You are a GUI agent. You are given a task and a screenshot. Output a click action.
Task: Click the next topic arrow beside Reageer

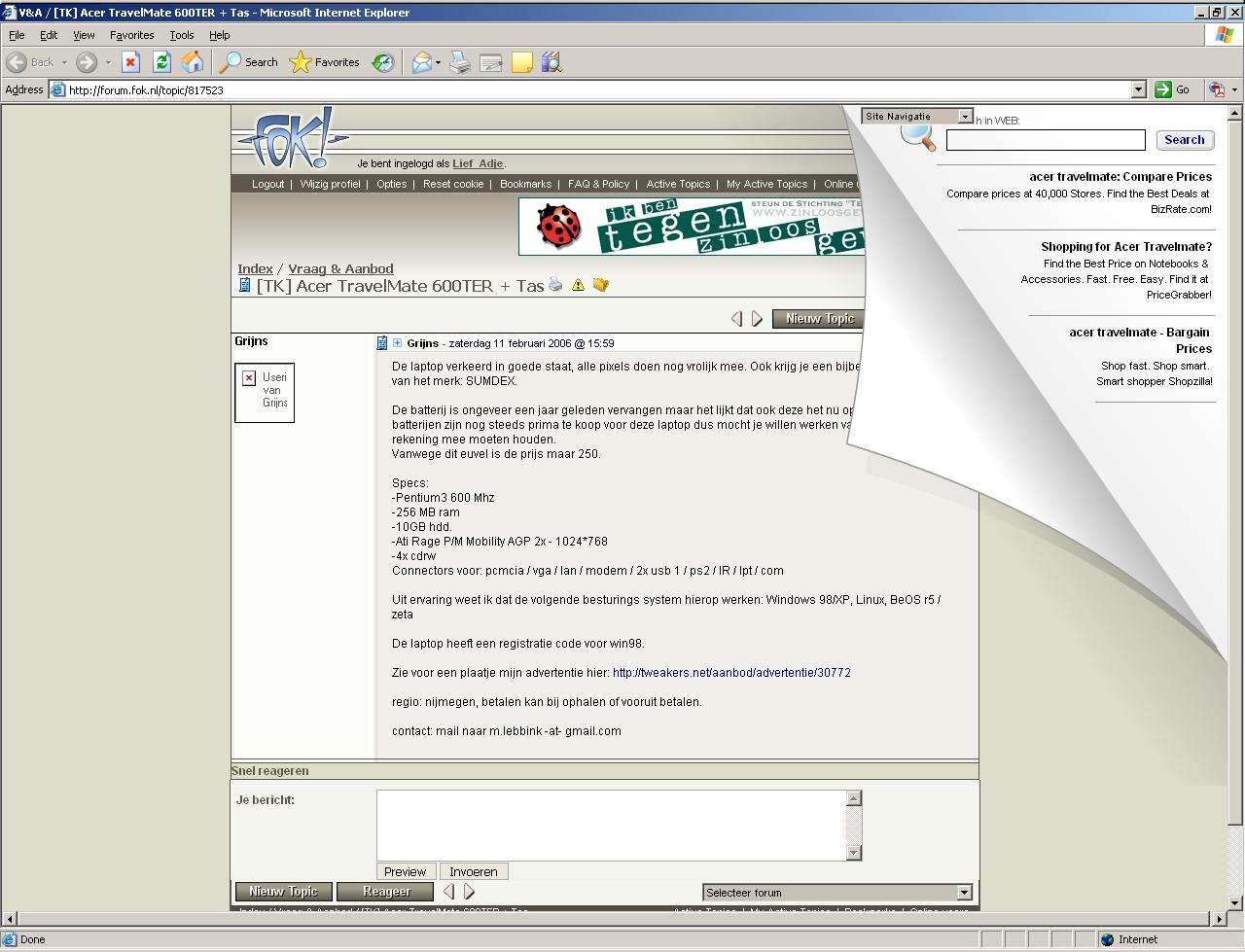click(x=469, y=891)
